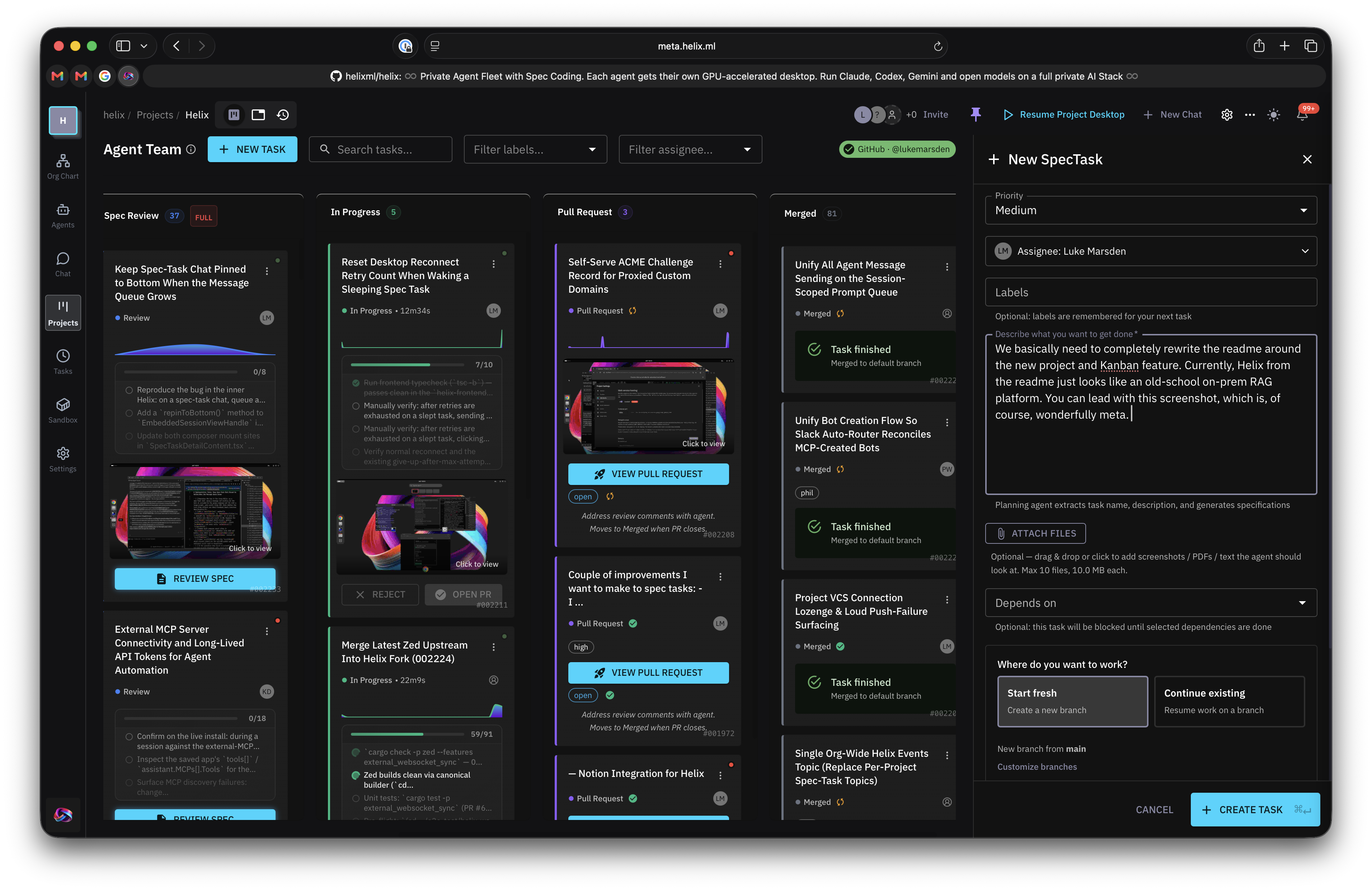Check 'Reproduce the bug in the inner' task item

pos(129,390)
